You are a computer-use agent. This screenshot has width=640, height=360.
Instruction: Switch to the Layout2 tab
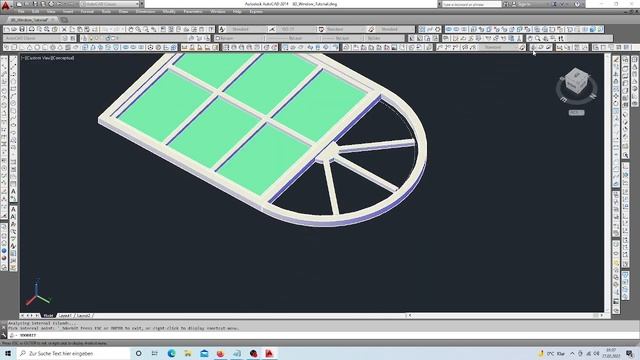click(84, 316)
